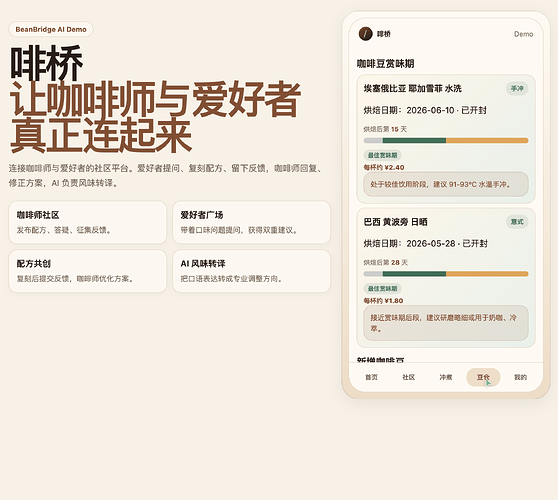Open the 巴西 黄波旁 日晒 bean title
This screenshot has width=558, height=500.
395,222
